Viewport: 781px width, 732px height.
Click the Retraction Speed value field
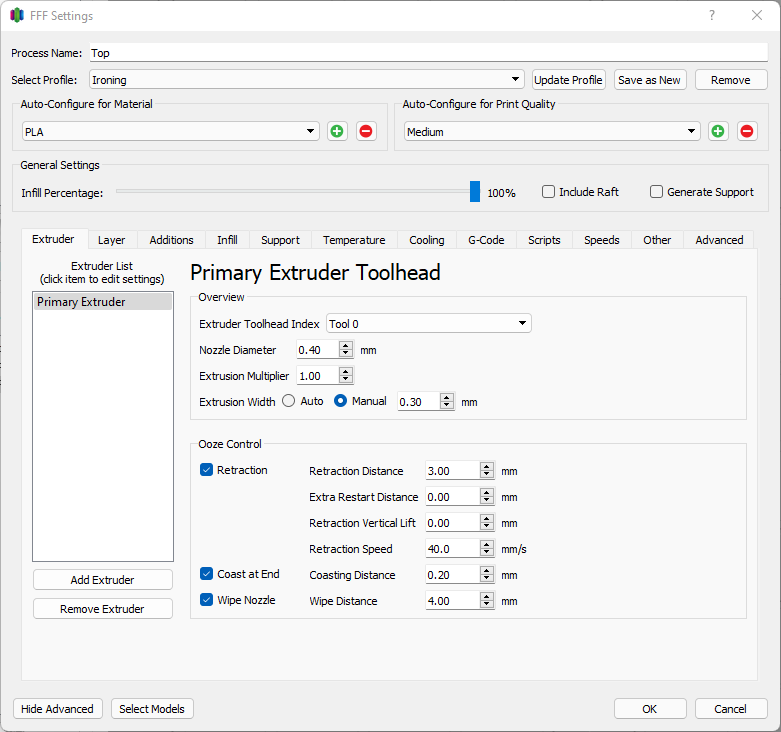452,549
